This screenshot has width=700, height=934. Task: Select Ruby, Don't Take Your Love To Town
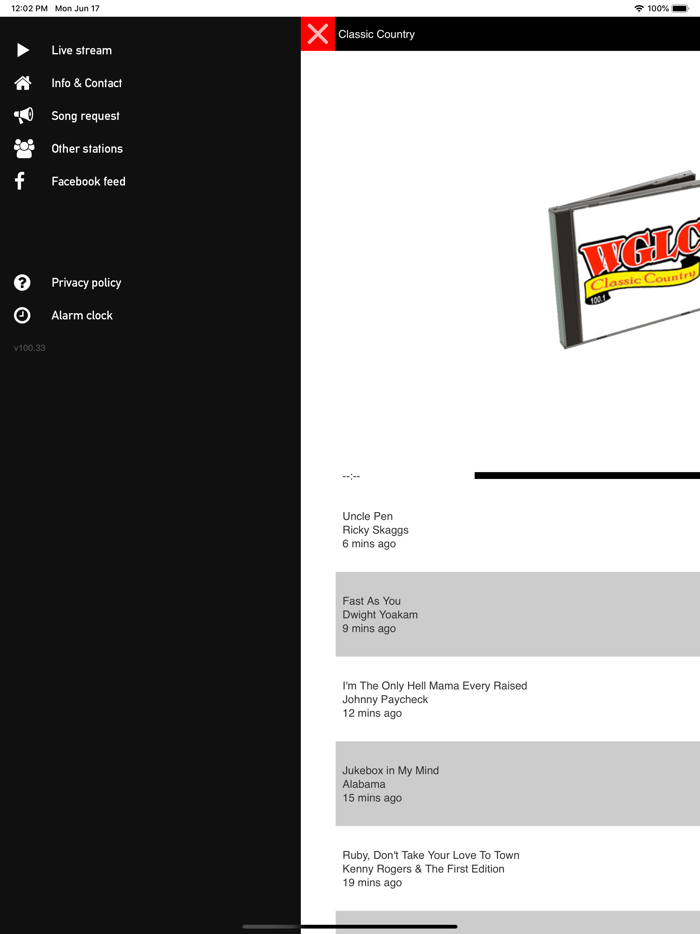click(518, 868)
